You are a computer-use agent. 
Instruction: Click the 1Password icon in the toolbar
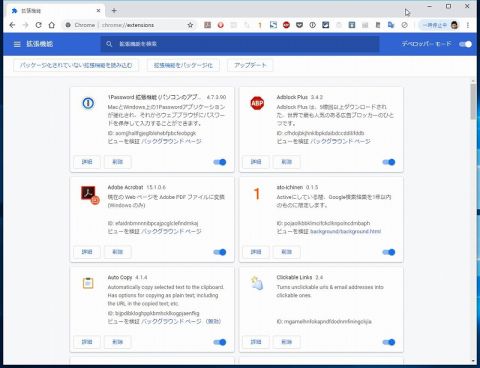pos(312,25)
